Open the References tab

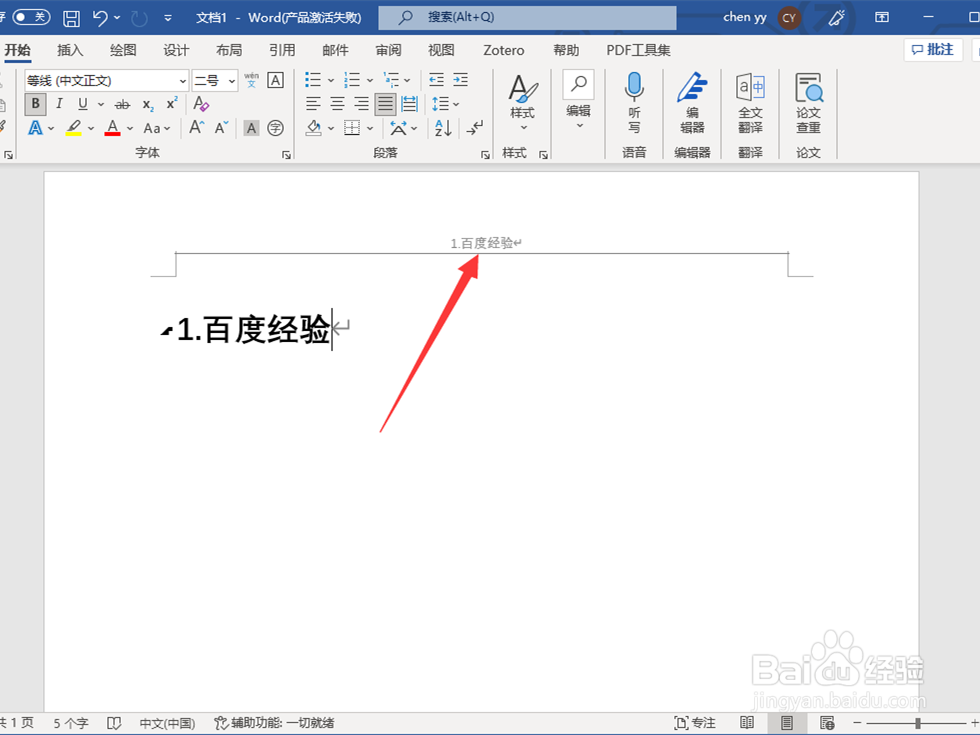tap(282, 50)
